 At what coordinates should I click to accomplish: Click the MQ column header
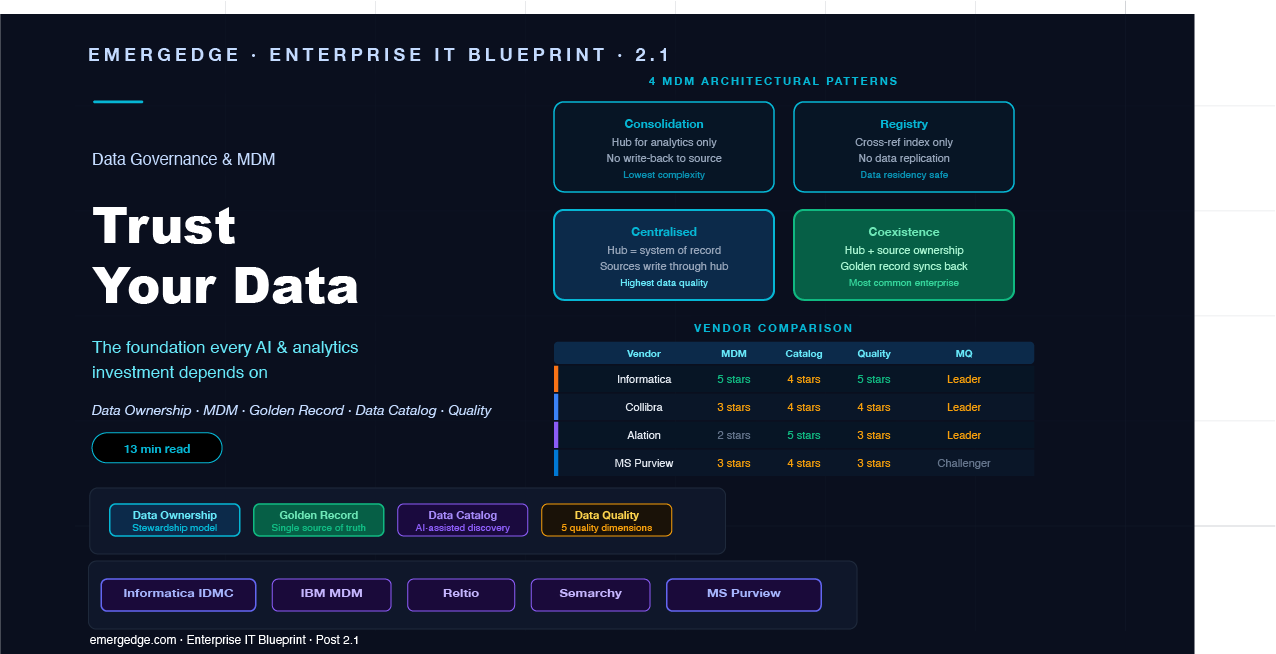pos(964,353)
